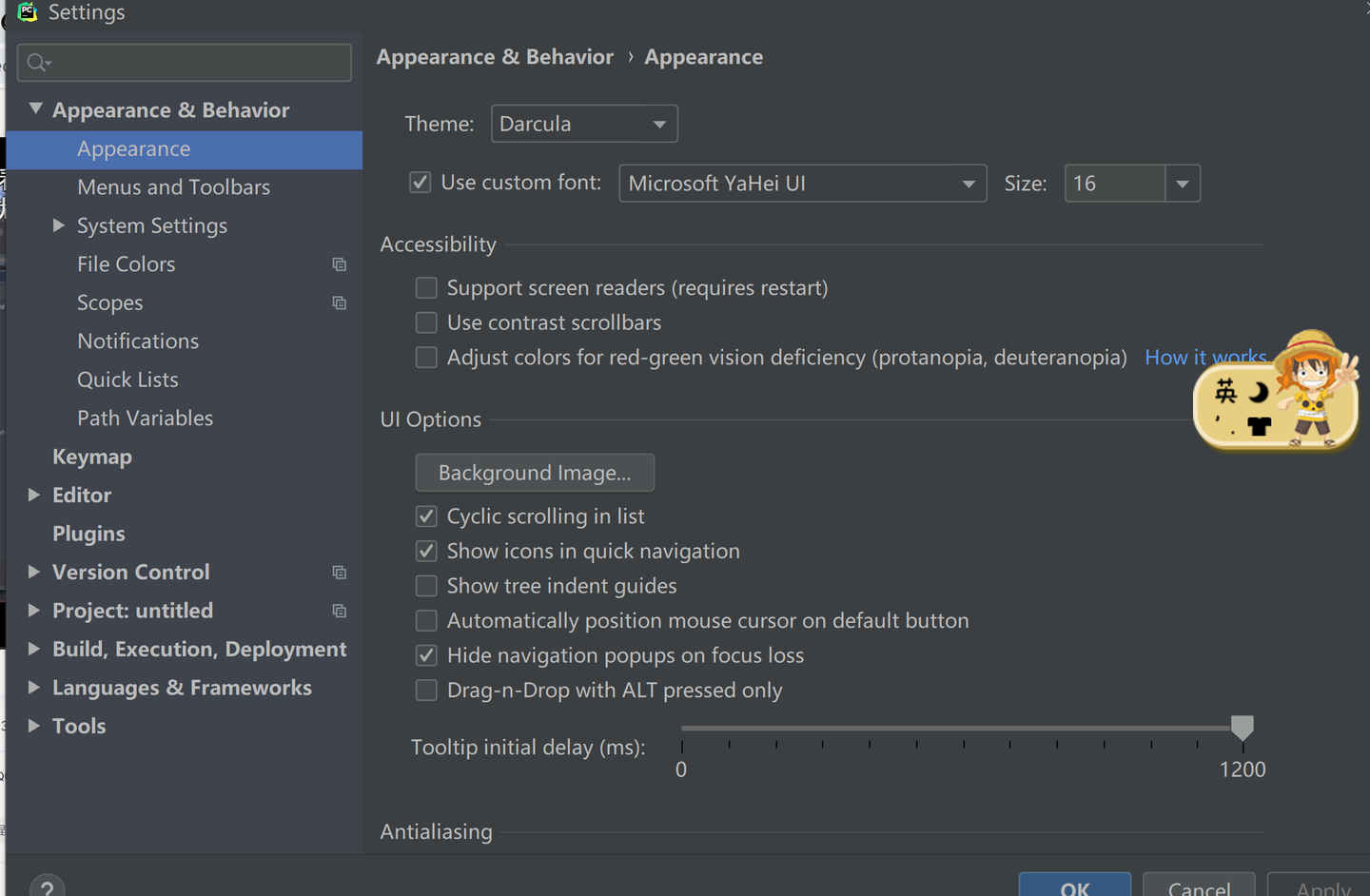Click the Background Image button
Screen dimensions: 1370x896
(535, 473)
